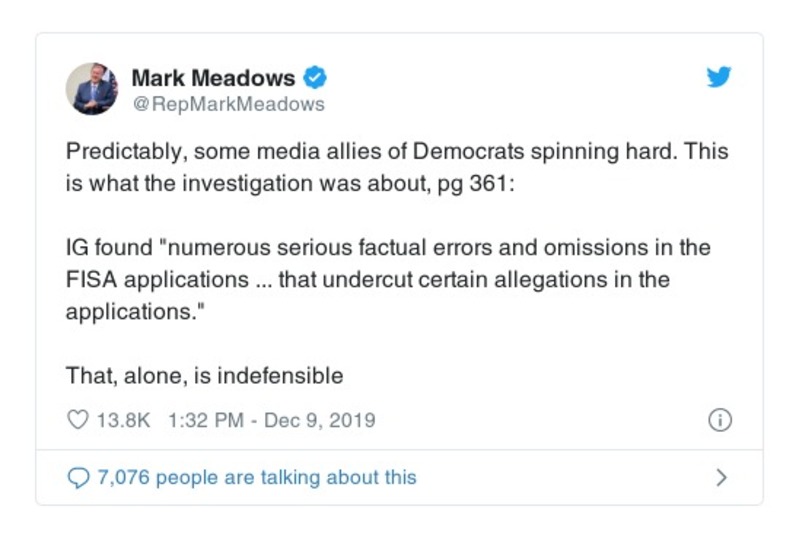This screenshot has height=538, width=799.
Task: Expand the conversation with the right chevron
Action: tap(721, 478)
